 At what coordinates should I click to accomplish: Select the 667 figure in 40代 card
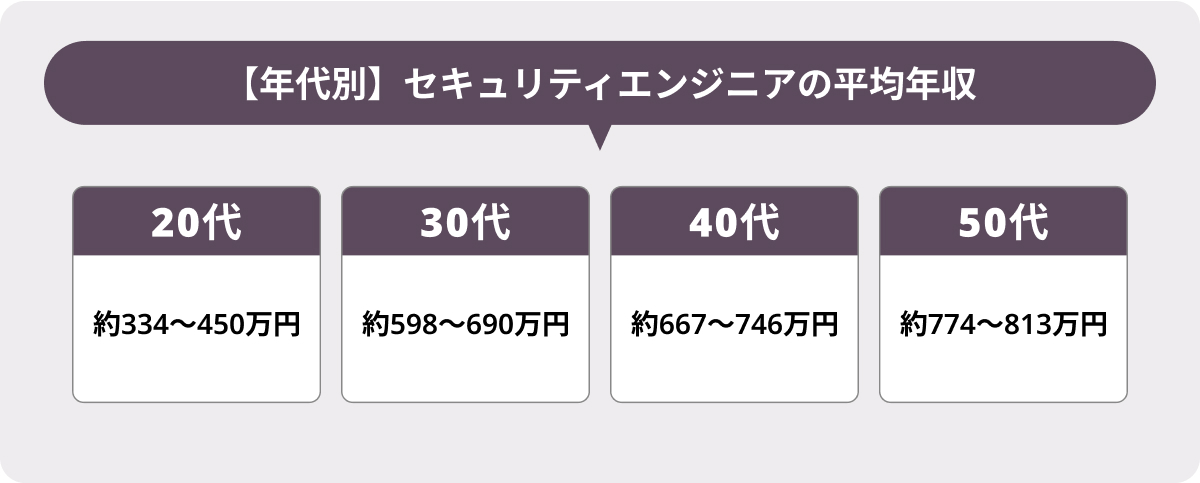pyautogui.click(x=678, y=325)
